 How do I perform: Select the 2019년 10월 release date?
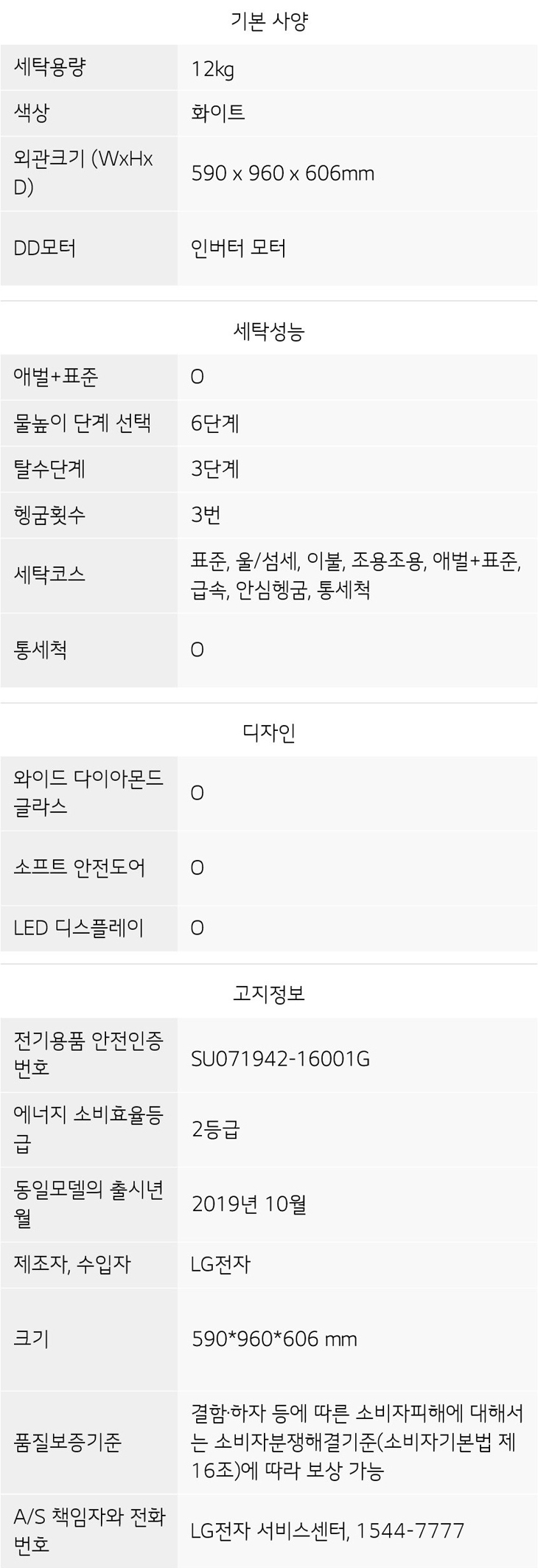(x=248, y=1204)
